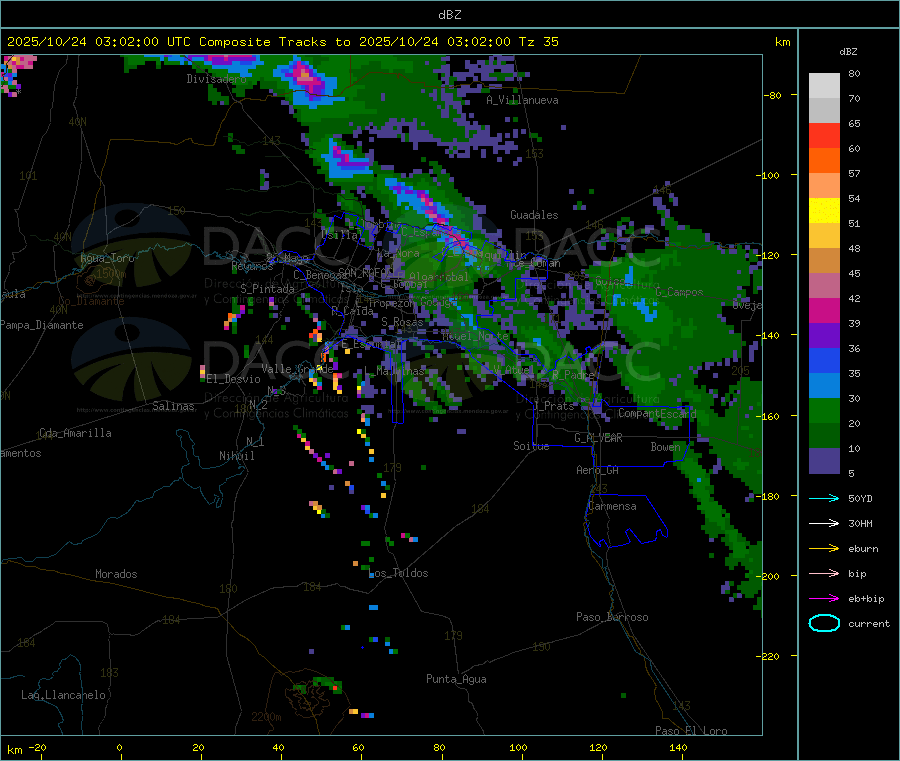
Task: Click the 0 km bottom axis label
Action: pyautogui.click(x=119, y=747)
